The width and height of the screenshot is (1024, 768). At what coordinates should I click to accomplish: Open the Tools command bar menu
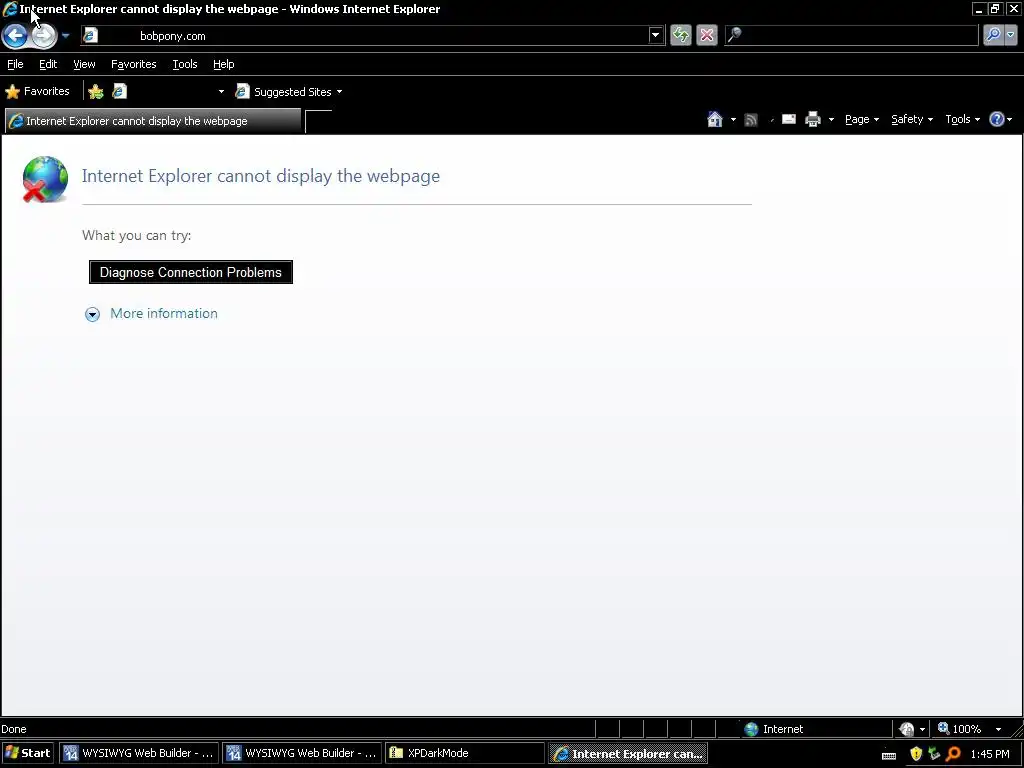coord(963,119)
